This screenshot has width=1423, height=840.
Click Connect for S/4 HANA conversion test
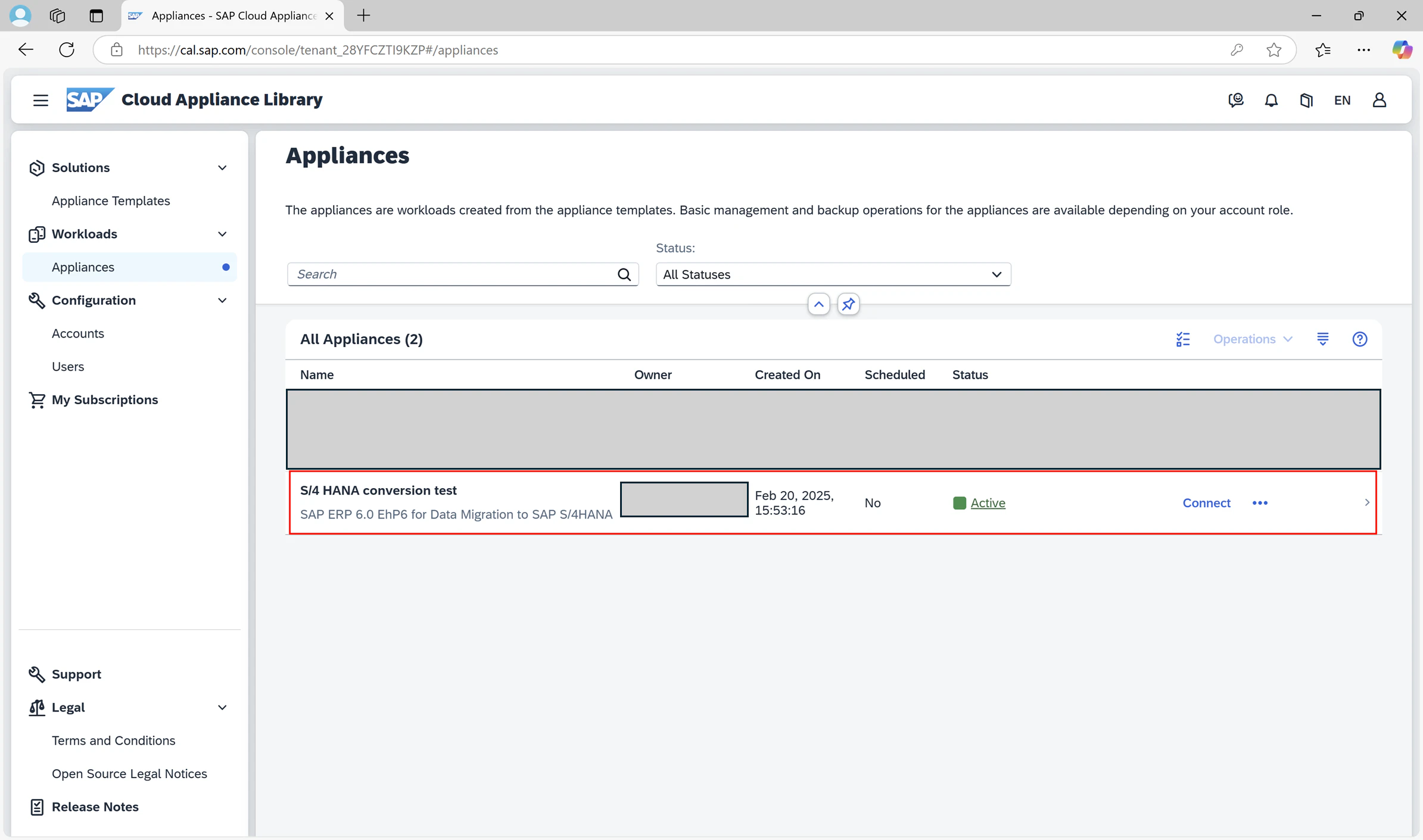[x=1206, y=503]
